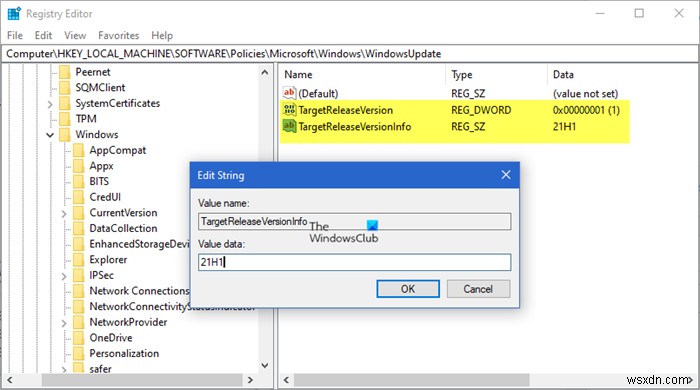Screen dimensions: 700x390
Task: Click the Explorer folder icon
Action: (79, 259)
